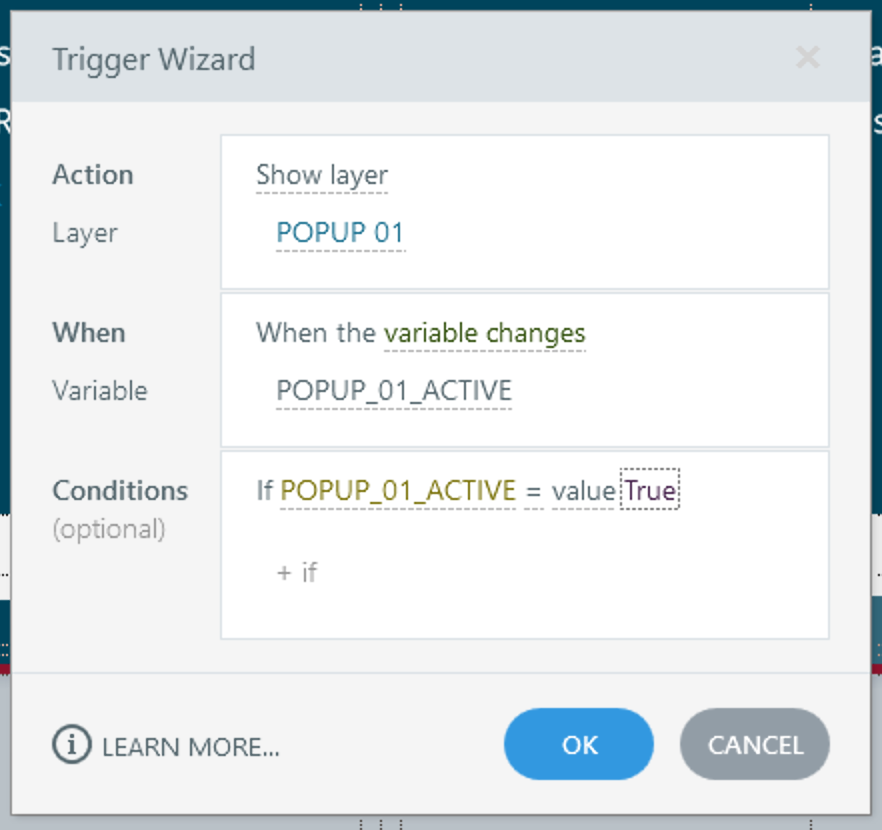Click the Variable field label
This screenshot has height=830, width=882.
100,390
